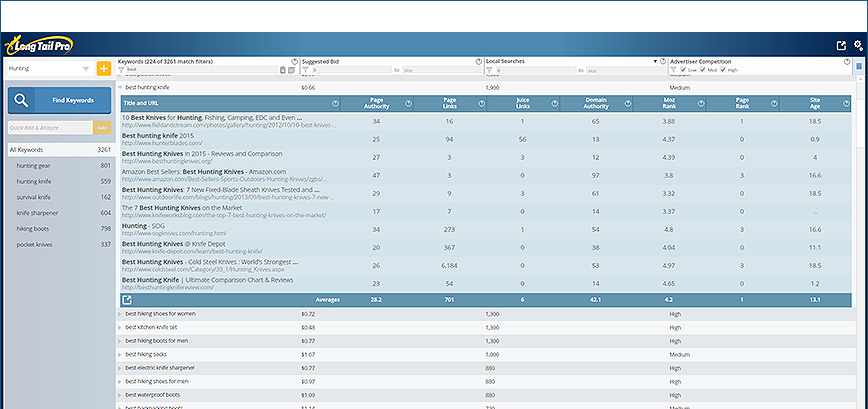
Task: Click the funnel icon in Local Searches filter
Action: click(x=489, y=70)
